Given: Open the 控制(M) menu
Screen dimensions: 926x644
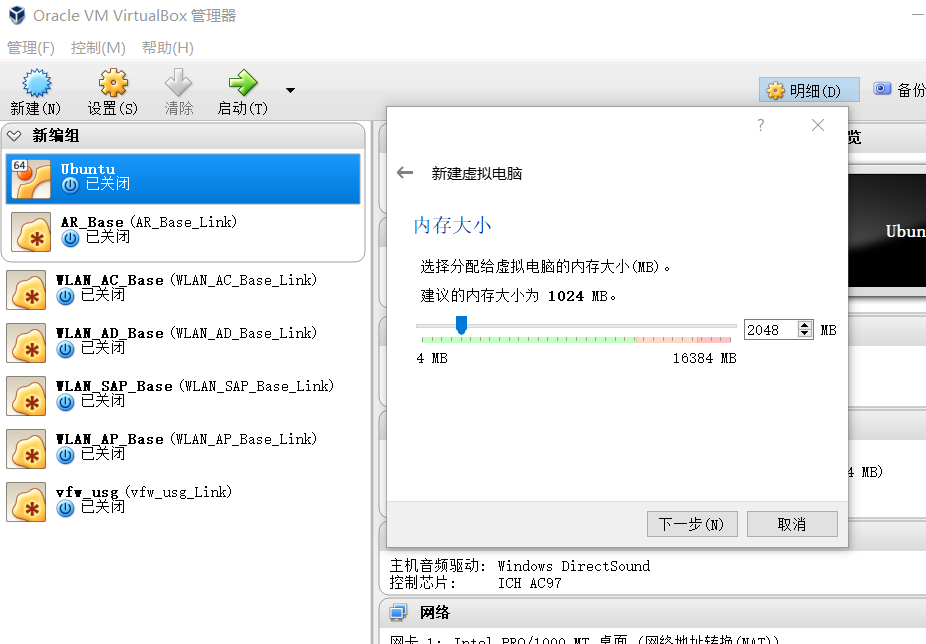Looking at the screenshot, I should (98, 48).
